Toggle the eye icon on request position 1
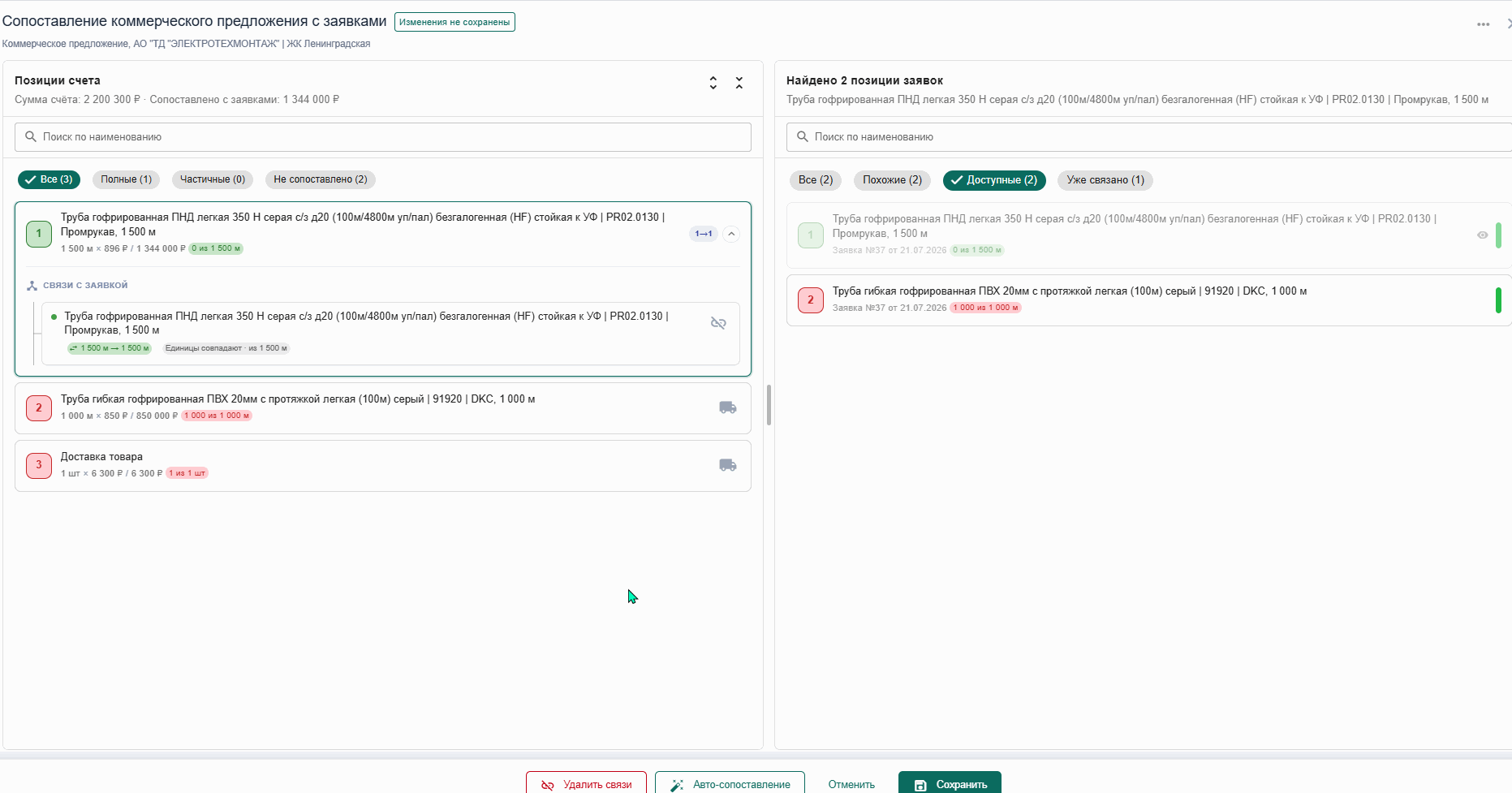 tap(1483, 235)
